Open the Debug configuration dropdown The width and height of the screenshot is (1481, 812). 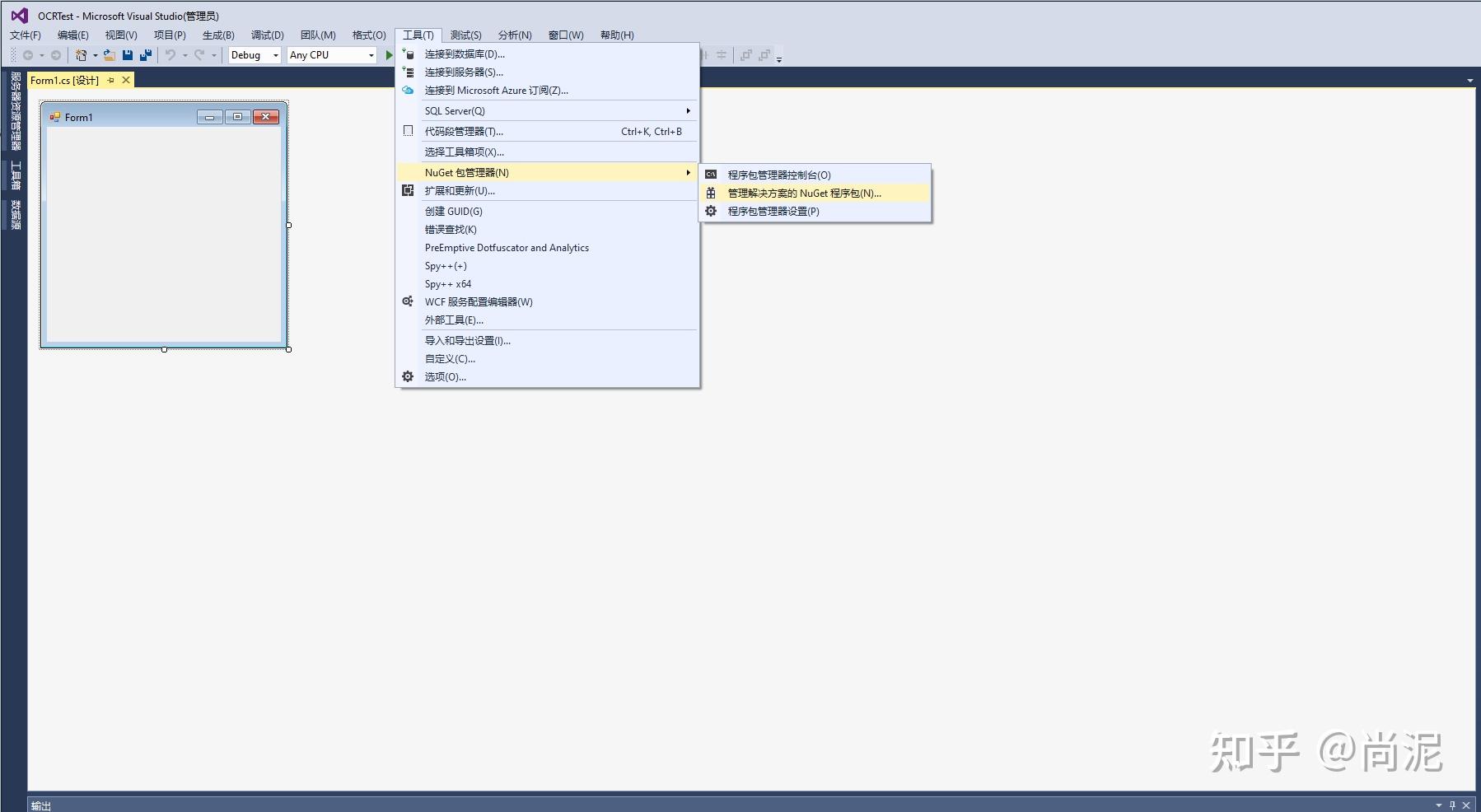(276, 55)
